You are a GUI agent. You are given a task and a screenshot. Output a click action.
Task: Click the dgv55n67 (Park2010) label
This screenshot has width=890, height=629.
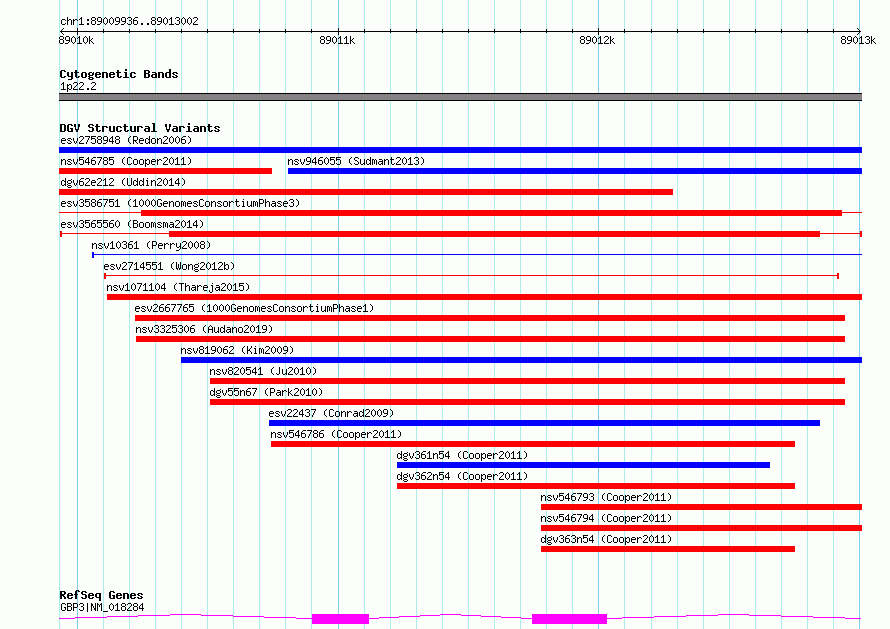click(x=266, y=392)
